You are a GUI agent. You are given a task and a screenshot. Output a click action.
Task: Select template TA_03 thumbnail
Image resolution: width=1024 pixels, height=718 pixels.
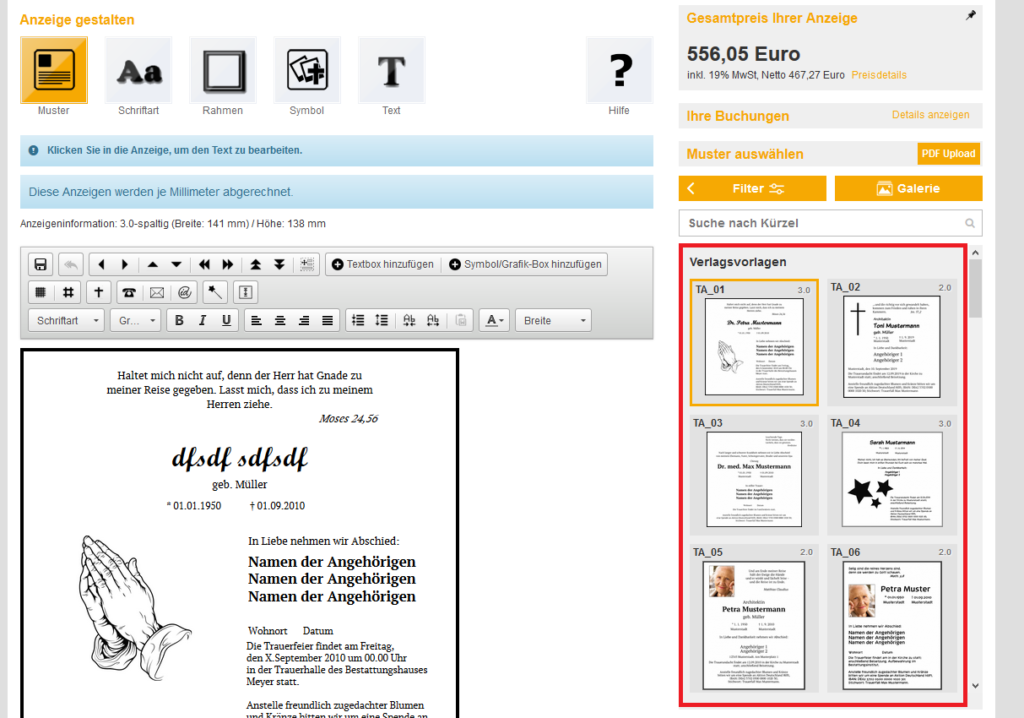(x=754, y=475)
